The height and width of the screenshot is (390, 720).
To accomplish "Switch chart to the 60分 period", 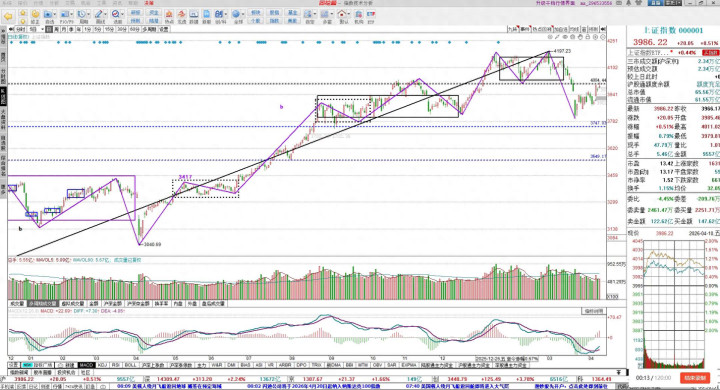I will (x=134, y=29).
